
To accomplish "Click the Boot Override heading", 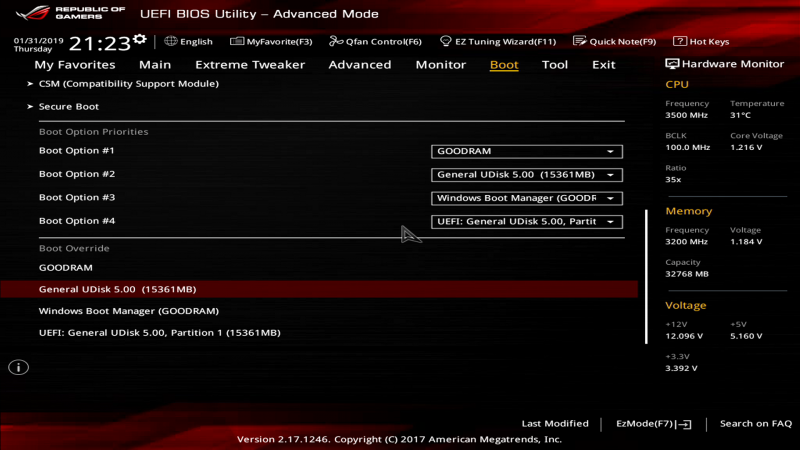I will pyautogui.click(x=74, y=248).
